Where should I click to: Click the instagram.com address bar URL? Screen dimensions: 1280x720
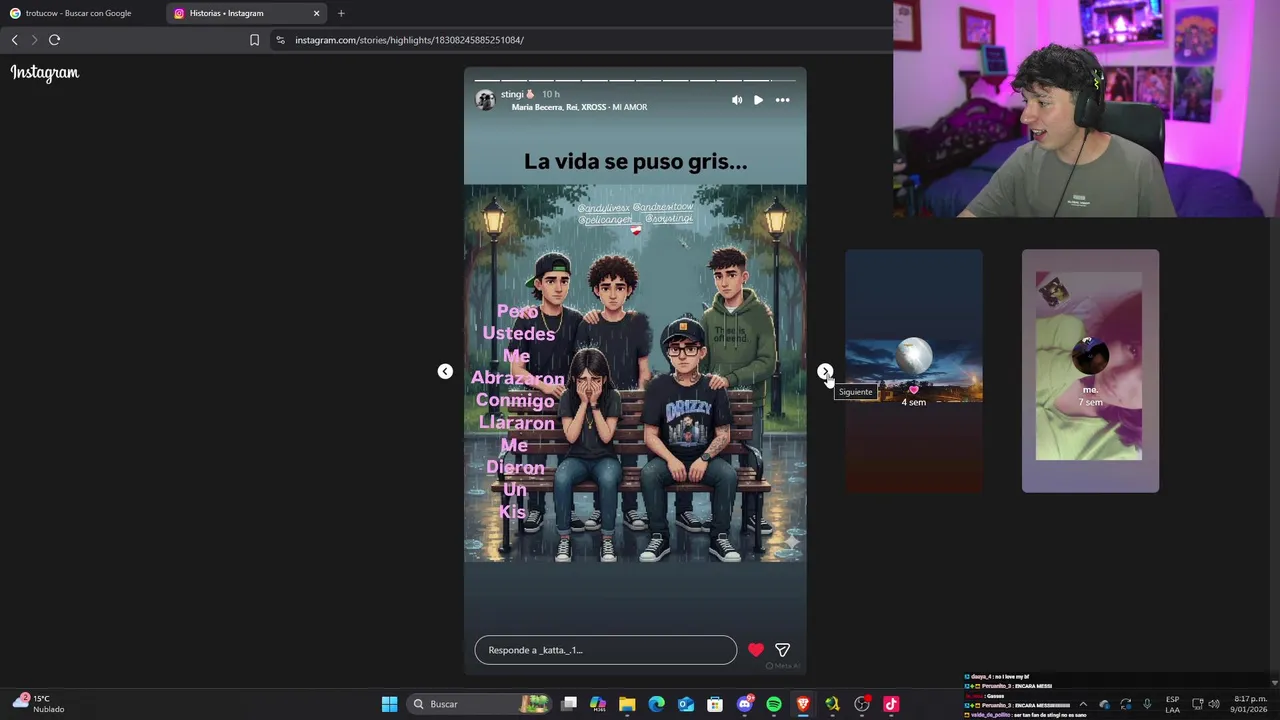tap(409, 40)
